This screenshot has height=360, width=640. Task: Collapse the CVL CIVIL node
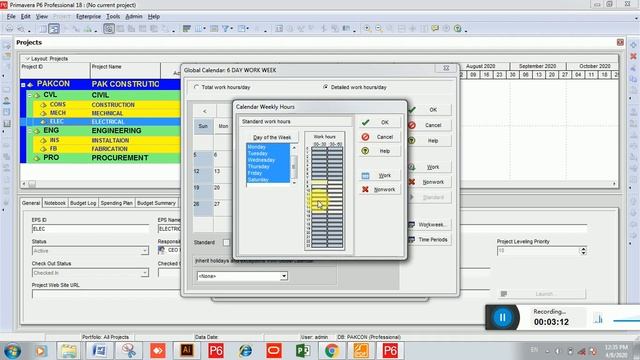[30, 95]
